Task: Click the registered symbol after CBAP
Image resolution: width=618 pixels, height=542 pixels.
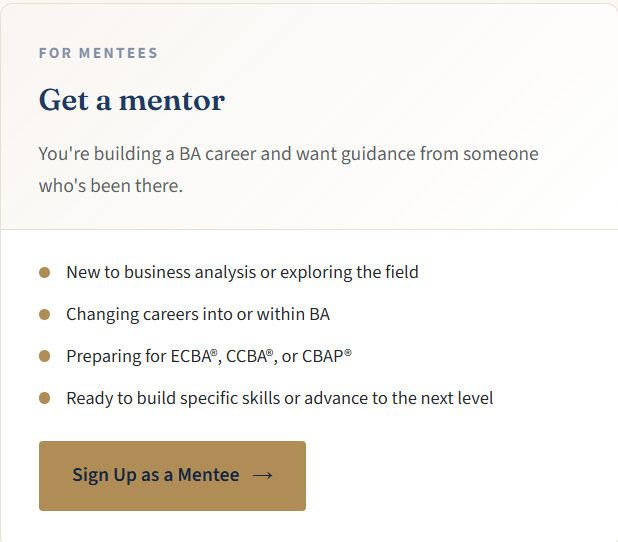Action: (348, 352)
